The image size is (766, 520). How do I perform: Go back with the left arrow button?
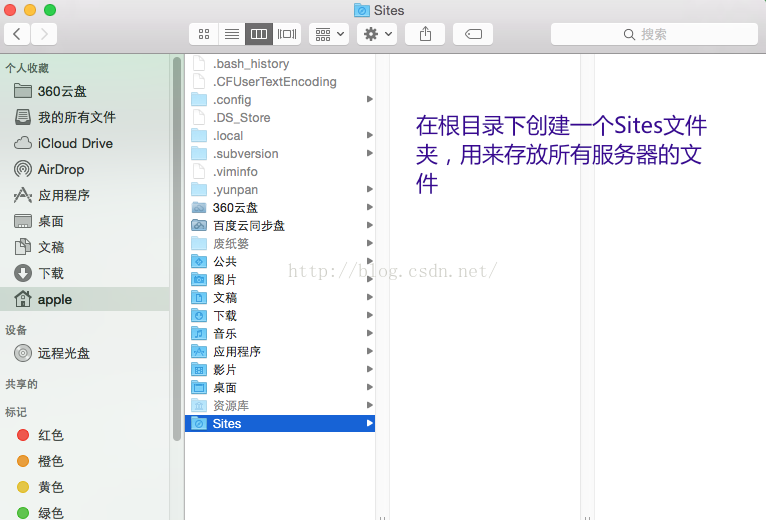click(x=17, y=34)
